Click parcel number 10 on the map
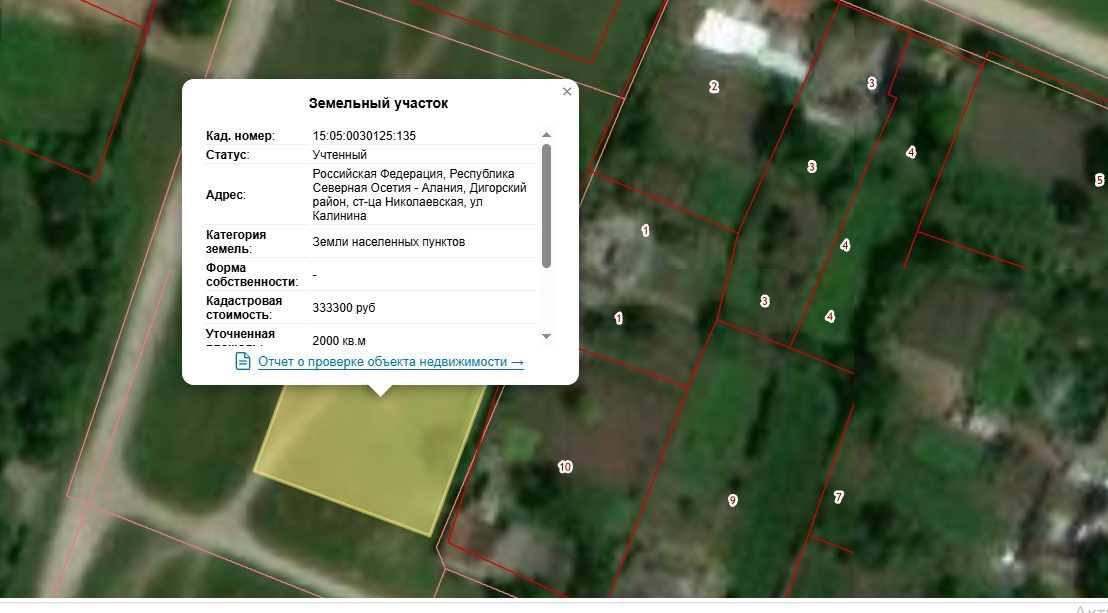 tap(565, 467)
